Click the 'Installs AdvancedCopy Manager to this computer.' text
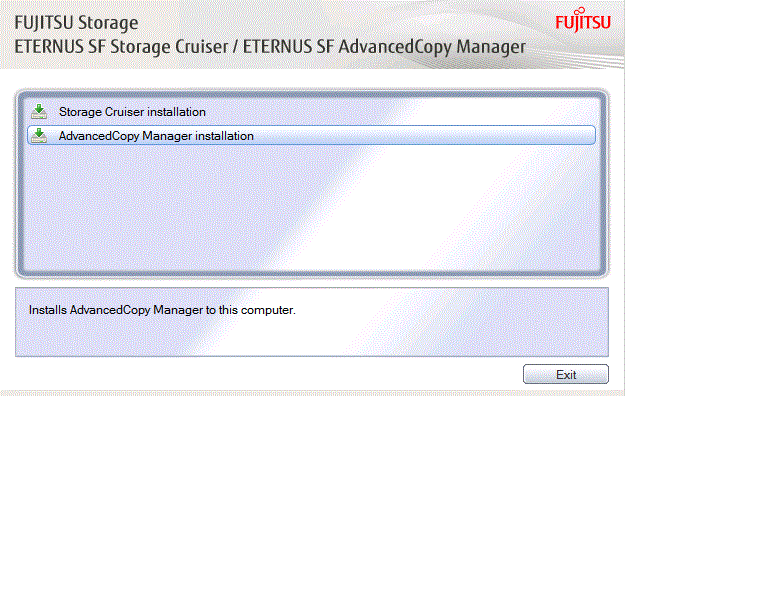 click(162, 310)
